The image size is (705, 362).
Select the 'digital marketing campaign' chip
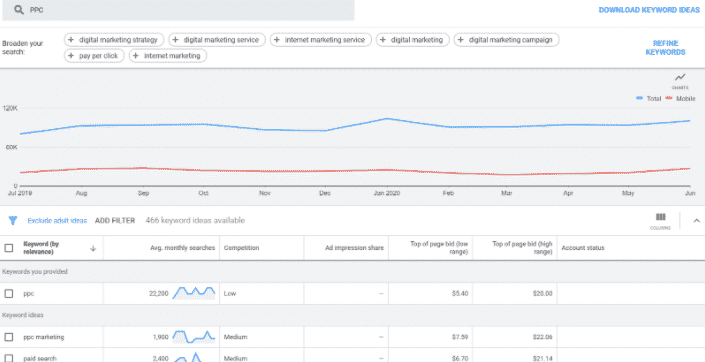tap(506, 40)
